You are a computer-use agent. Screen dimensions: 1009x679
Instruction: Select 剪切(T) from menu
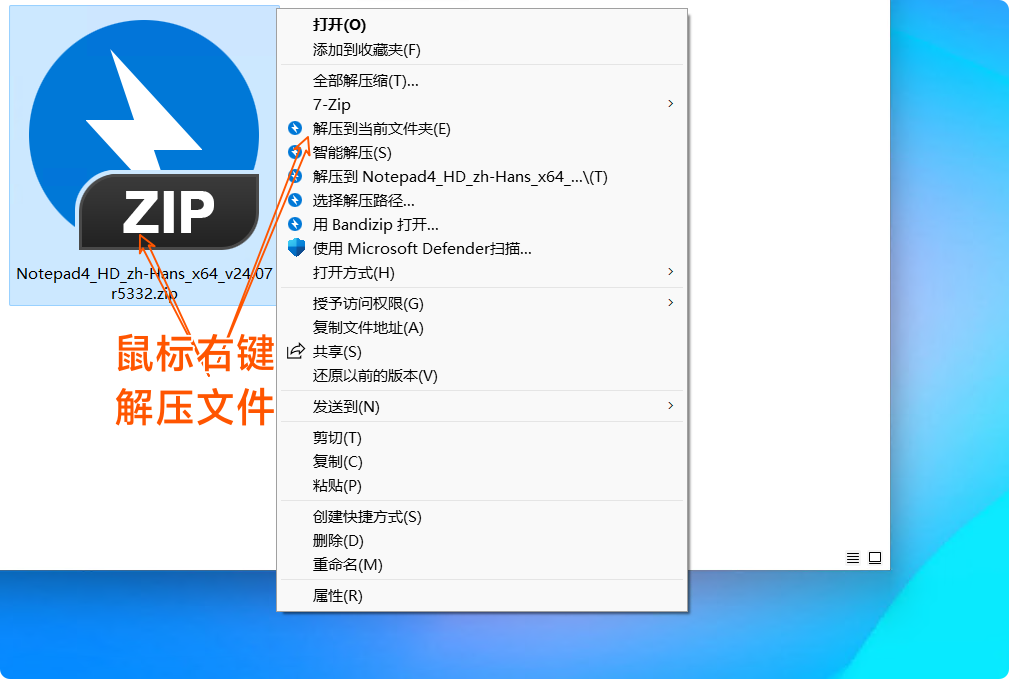tap(482, 438)
